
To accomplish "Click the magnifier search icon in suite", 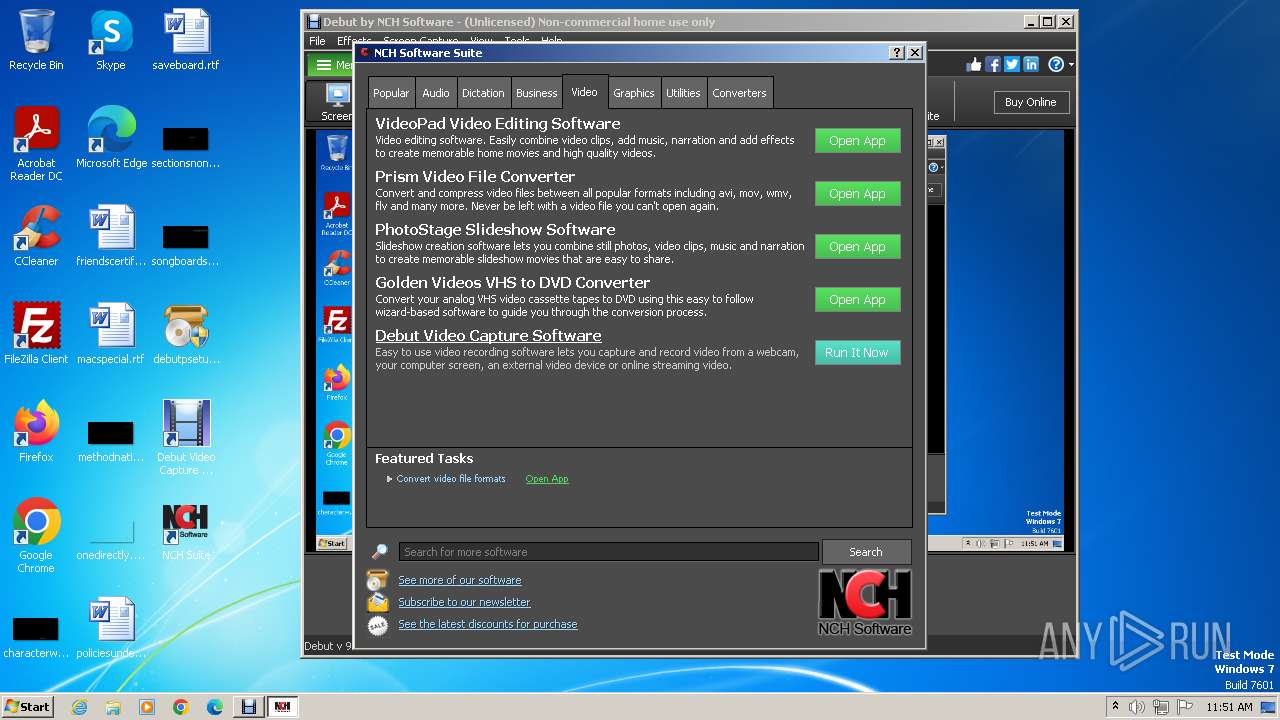I will click(380, 552).
